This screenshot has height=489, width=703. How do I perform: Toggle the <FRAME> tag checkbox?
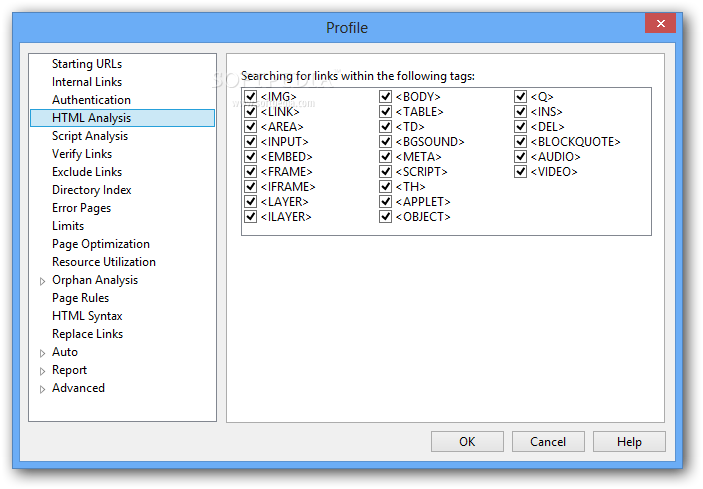(250, 171)
